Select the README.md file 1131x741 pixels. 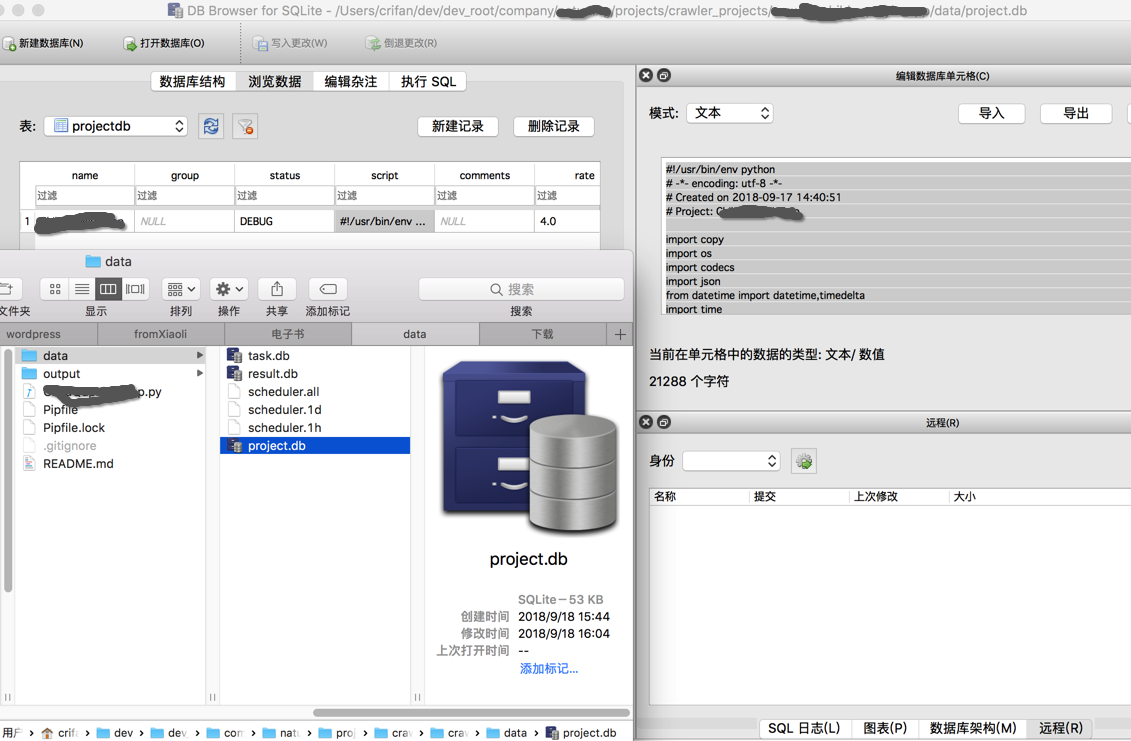point(110,464)
